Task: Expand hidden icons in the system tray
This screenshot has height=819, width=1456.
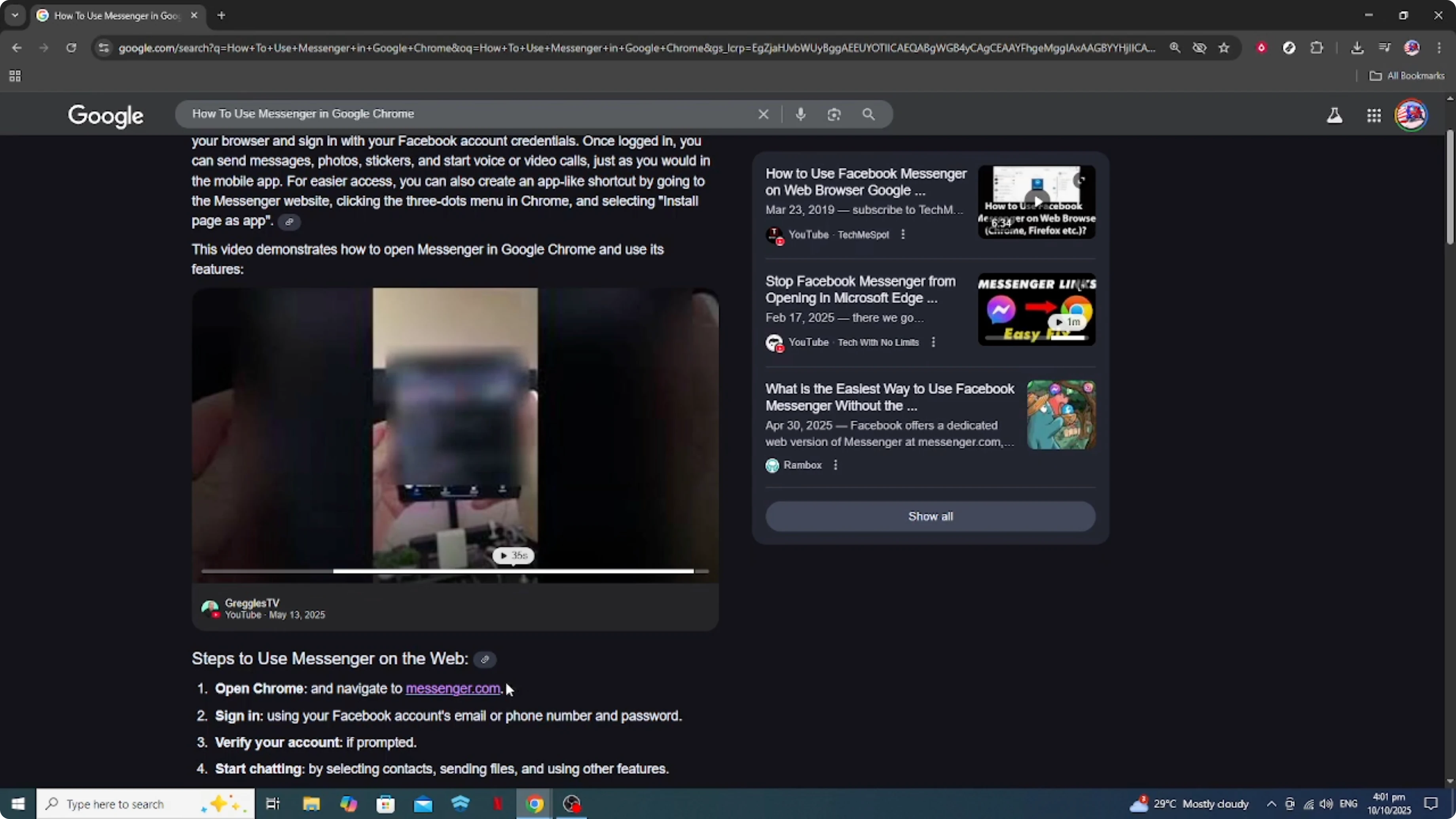Action: point(1270,803)
